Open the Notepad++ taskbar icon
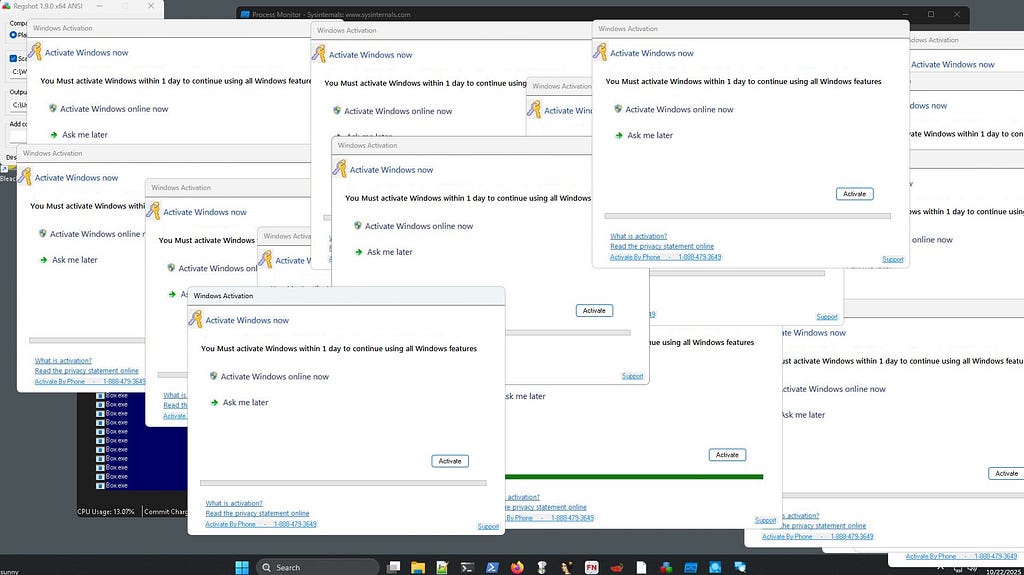Image resolution: width=1024 pixels, height=575 pixels. [x=442, y=567]
